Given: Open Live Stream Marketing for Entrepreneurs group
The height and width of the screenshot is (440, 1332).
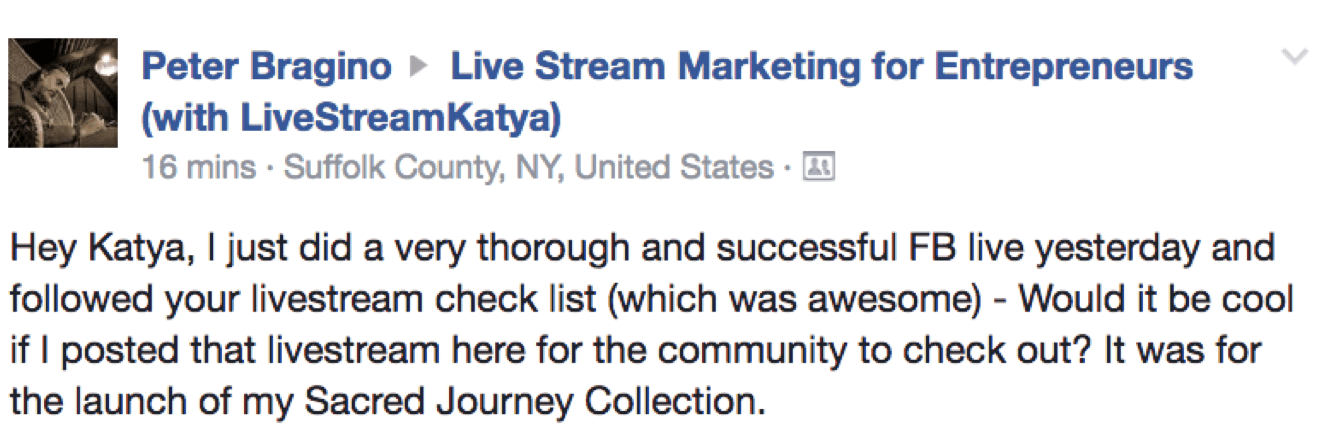Looking at the screenshot, I should pos(820,68).
